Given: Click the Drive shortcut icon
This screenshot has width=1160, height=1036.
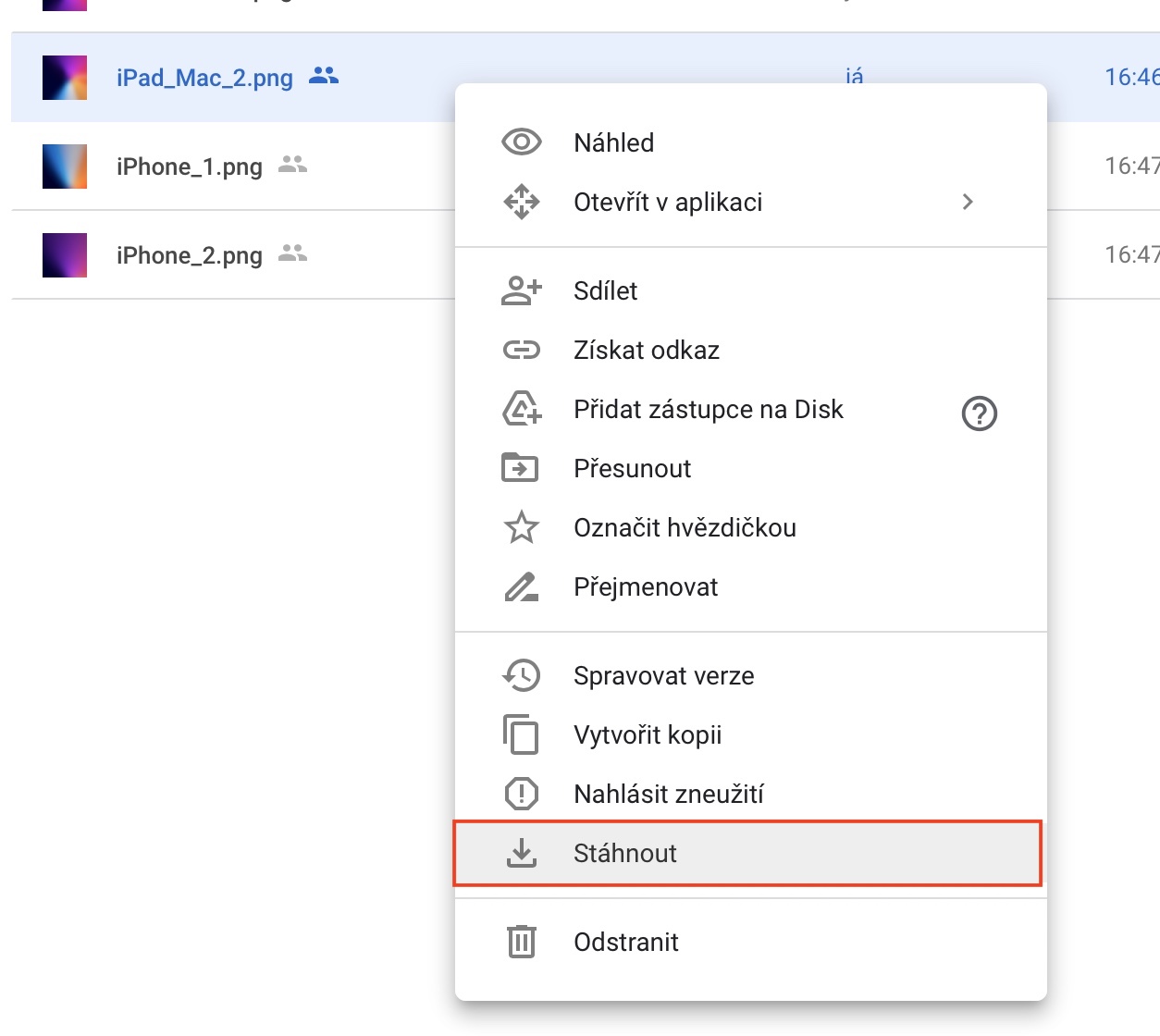Looking at the screenshot, I should coord(521,409).
